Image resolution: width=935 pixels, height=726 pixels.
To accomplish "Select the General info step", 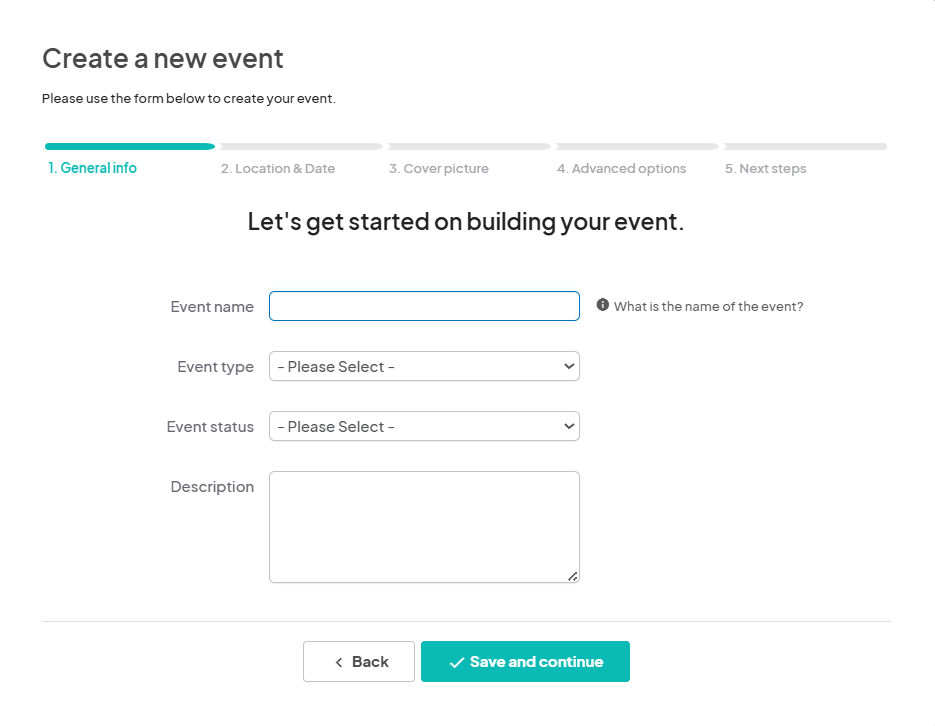I will 93,168.
